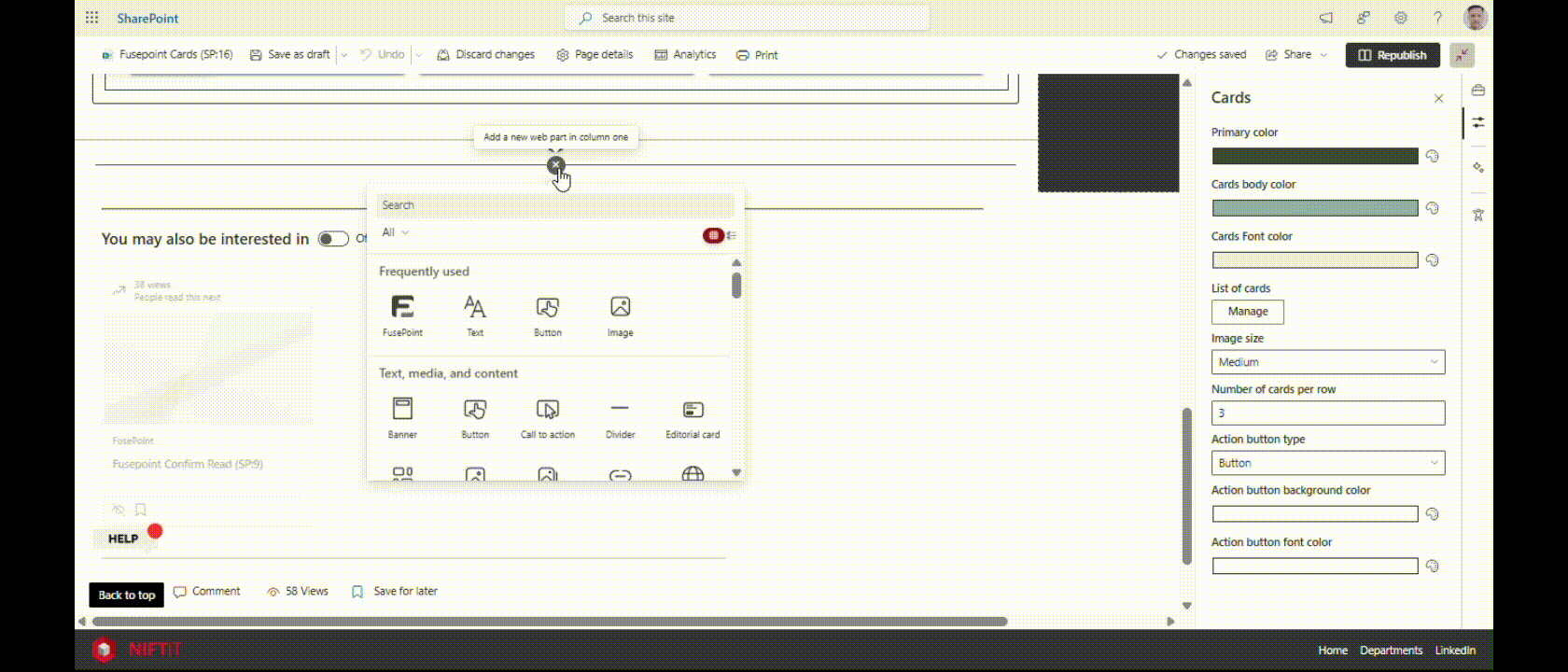Open Analytics in the command bar
The width and height of the screenshot is (1568, 672).
(685, 55)
